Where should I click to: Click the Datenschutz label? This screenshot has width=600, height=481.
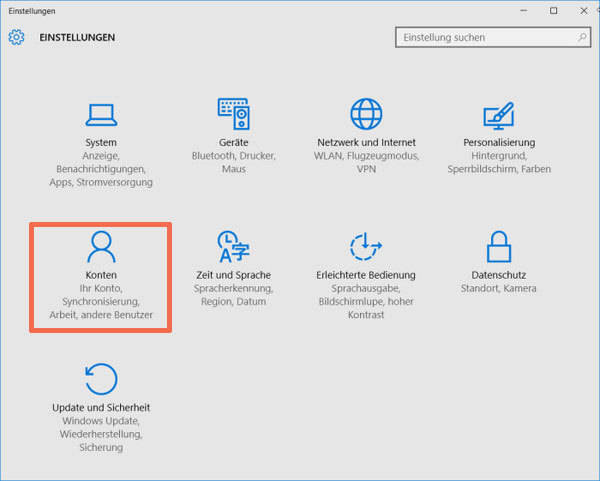499,275
